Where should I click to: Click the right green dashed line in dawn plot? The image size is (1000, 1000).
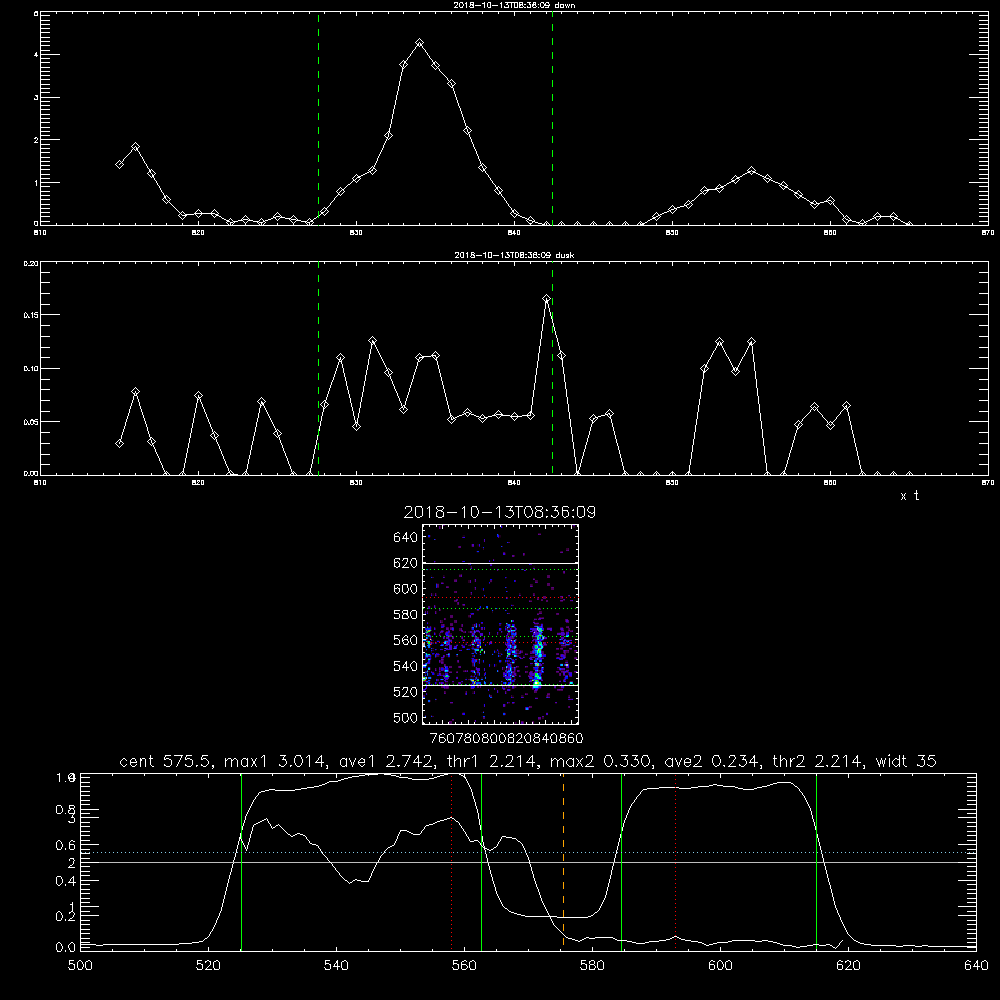point(552,119)
